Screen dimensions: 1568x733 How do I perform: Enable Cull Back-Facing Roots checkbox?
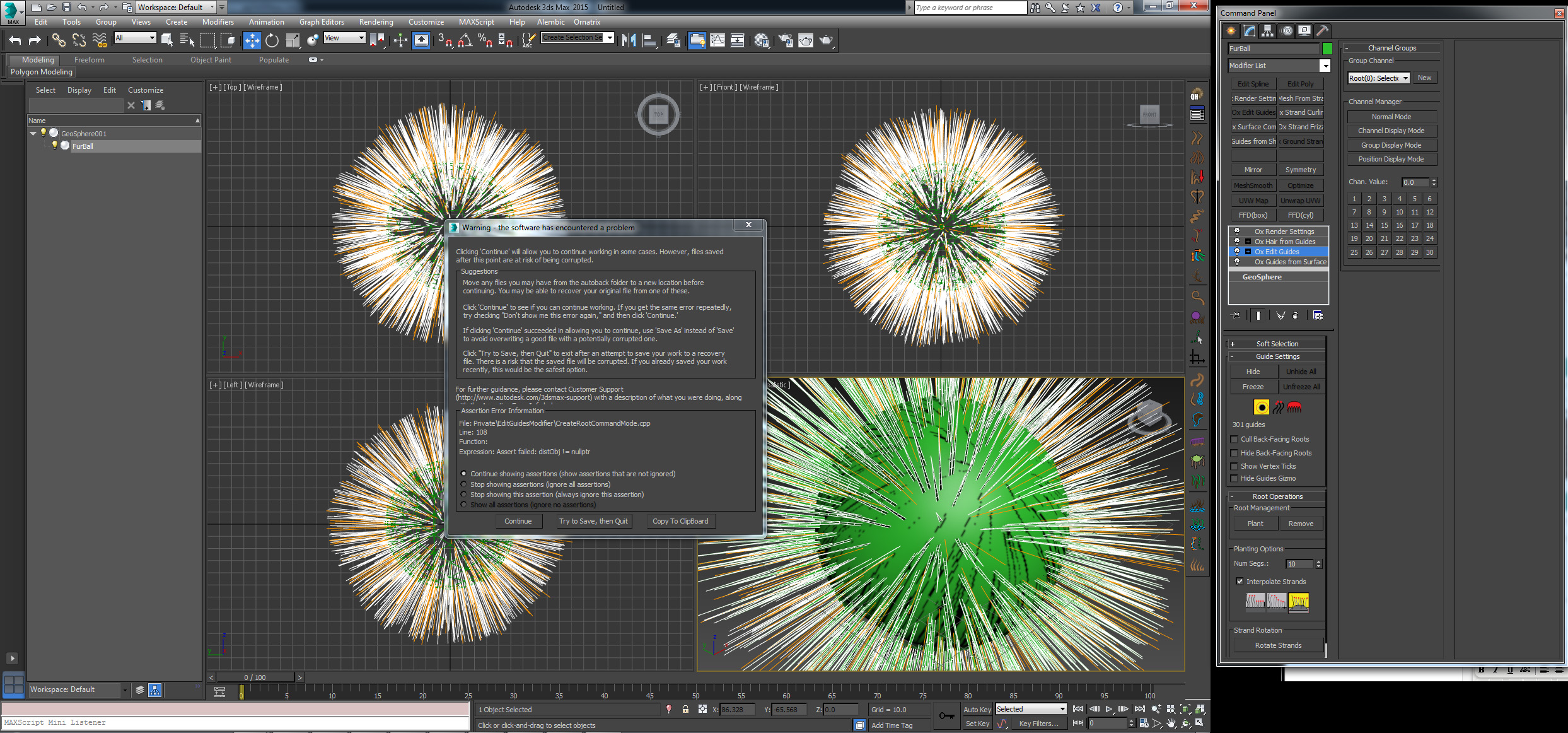click(x=1234, y=439)
